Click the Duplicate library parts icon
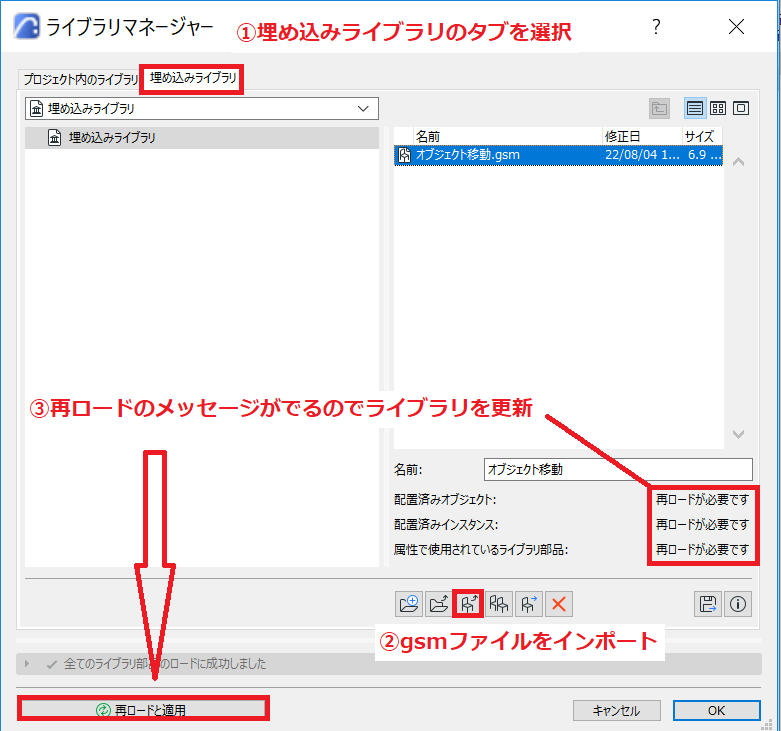The height and width of the screenshot is (731, 781). [x=499, y=604]
